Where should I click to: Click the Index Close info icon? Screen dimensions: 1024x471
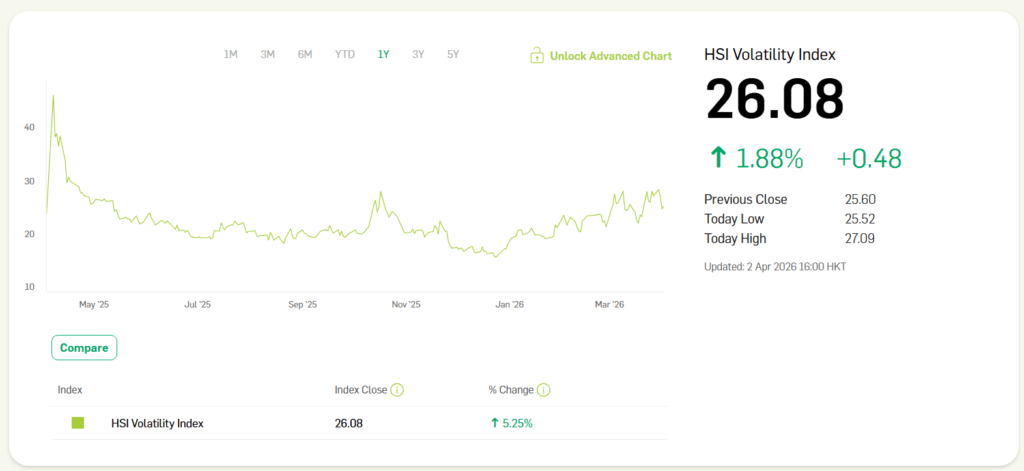click(x=397, y=390)
